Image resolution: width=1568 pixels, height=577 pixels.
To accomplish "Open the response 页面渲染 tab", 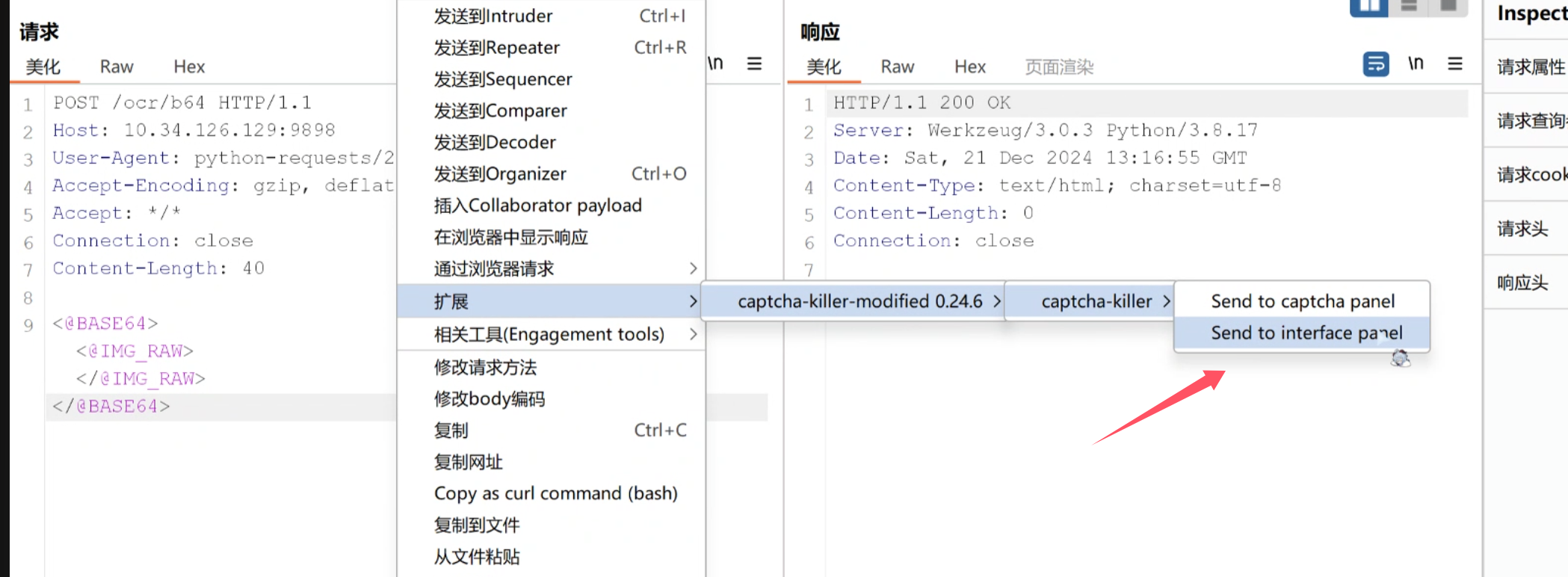I will [1059, 67].
